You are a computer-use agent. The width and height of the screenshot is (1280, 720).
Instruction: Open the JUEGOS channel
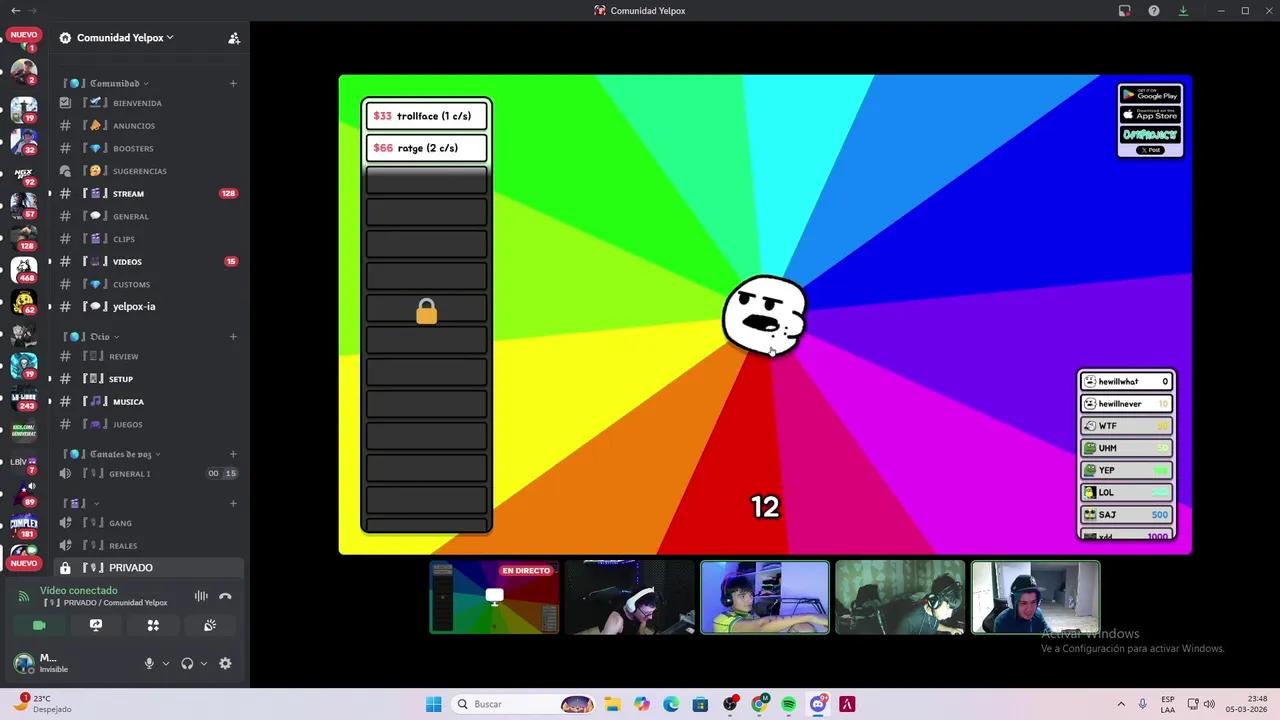tap(148, 424)
